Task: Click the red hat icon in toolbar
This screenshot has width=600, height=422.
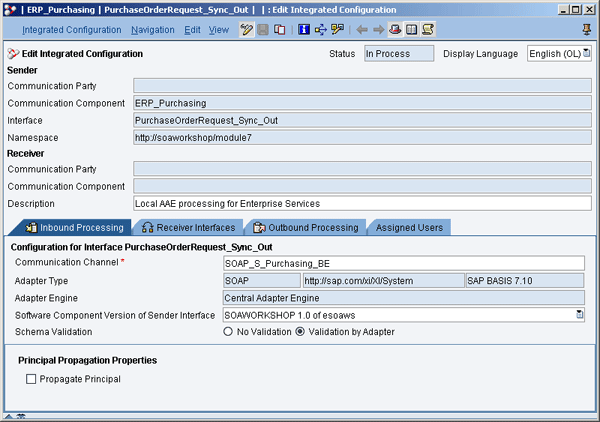Action: click(396, 30)
